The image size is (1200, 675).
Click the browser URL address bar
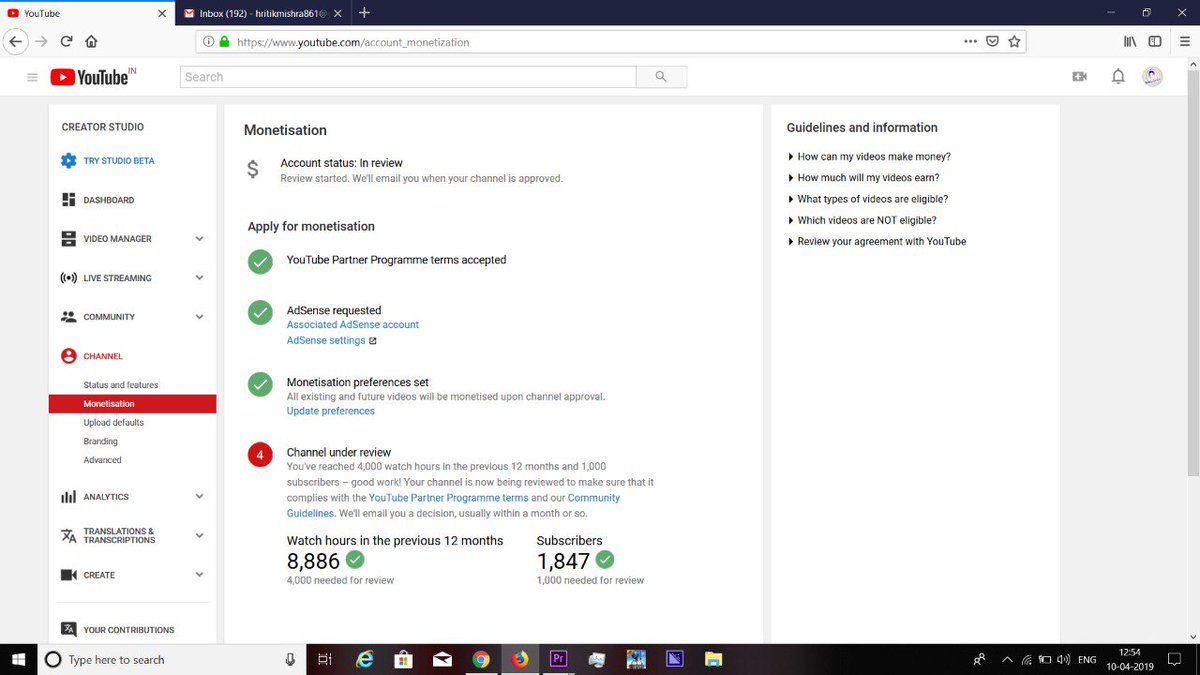(x=610, y=42)
